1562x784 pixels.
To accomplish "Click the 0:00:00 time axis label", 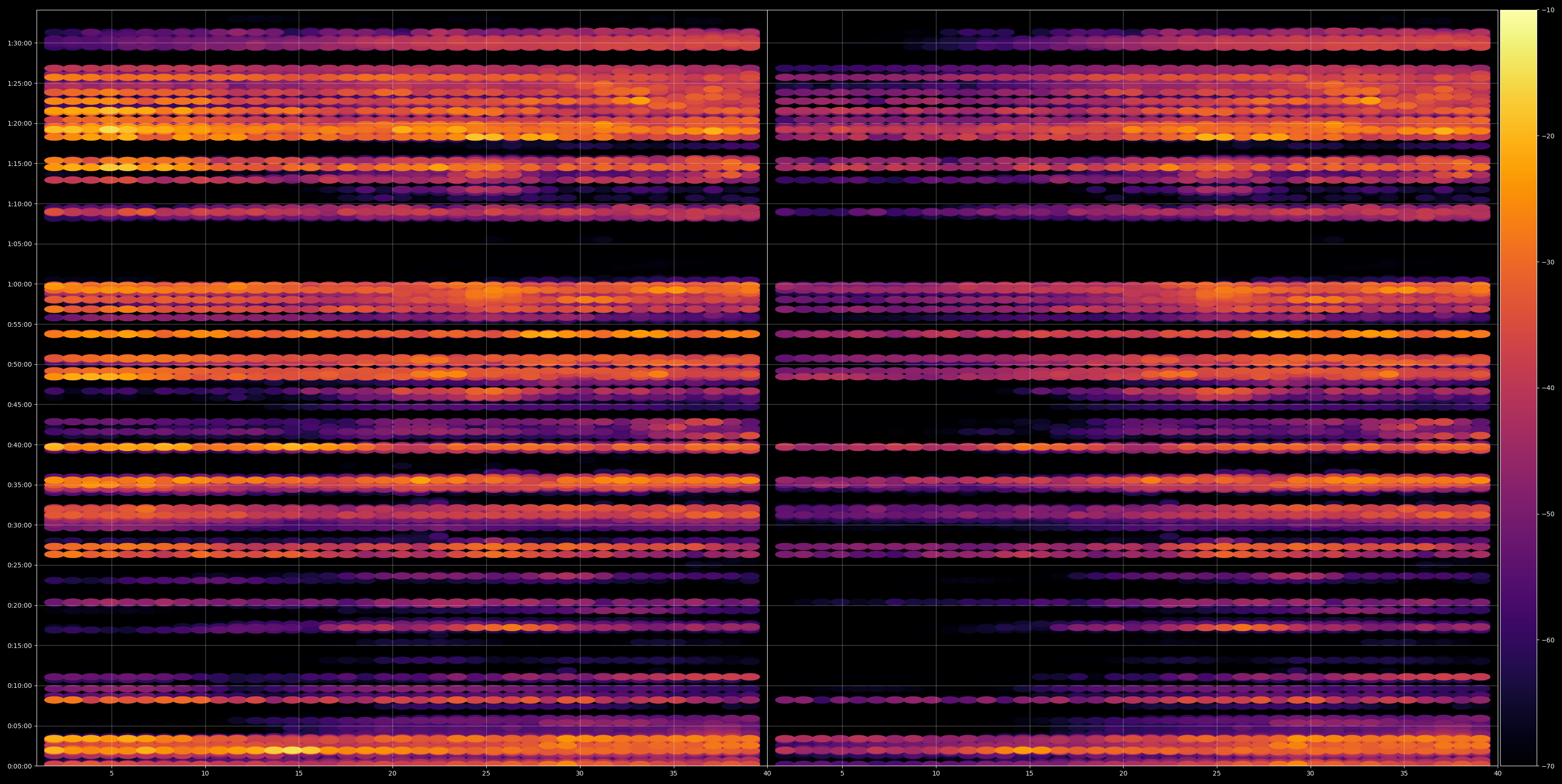I will (x=20, y=766).
